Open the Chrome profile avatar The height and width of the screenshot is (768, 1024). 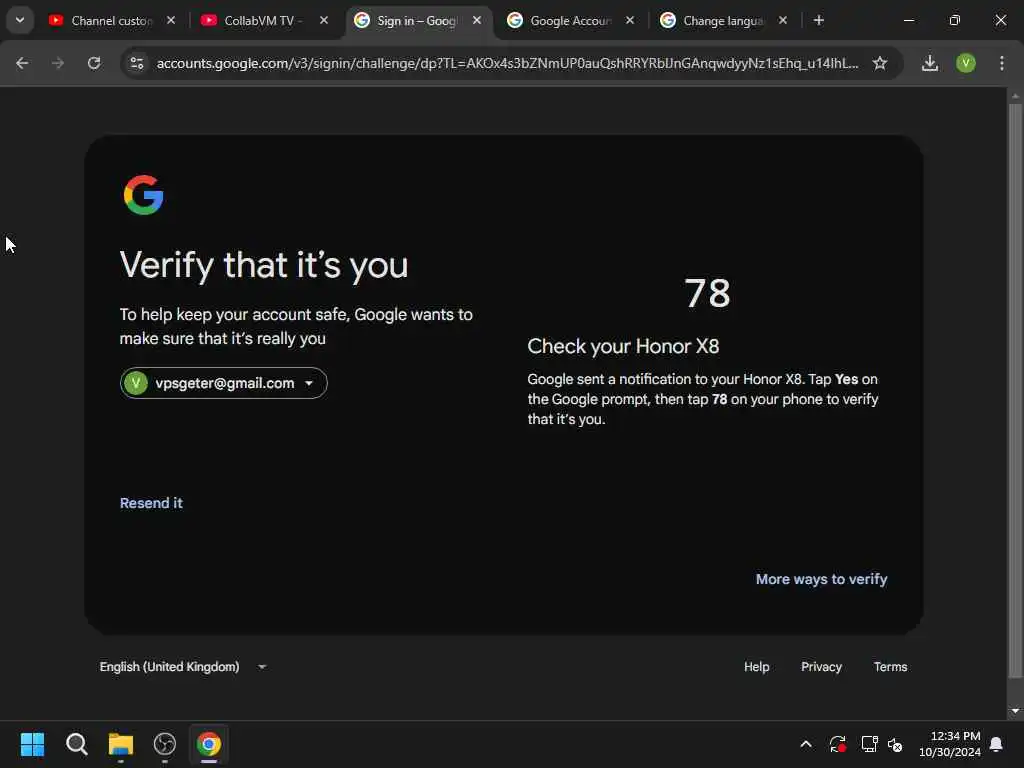point(966,63)
